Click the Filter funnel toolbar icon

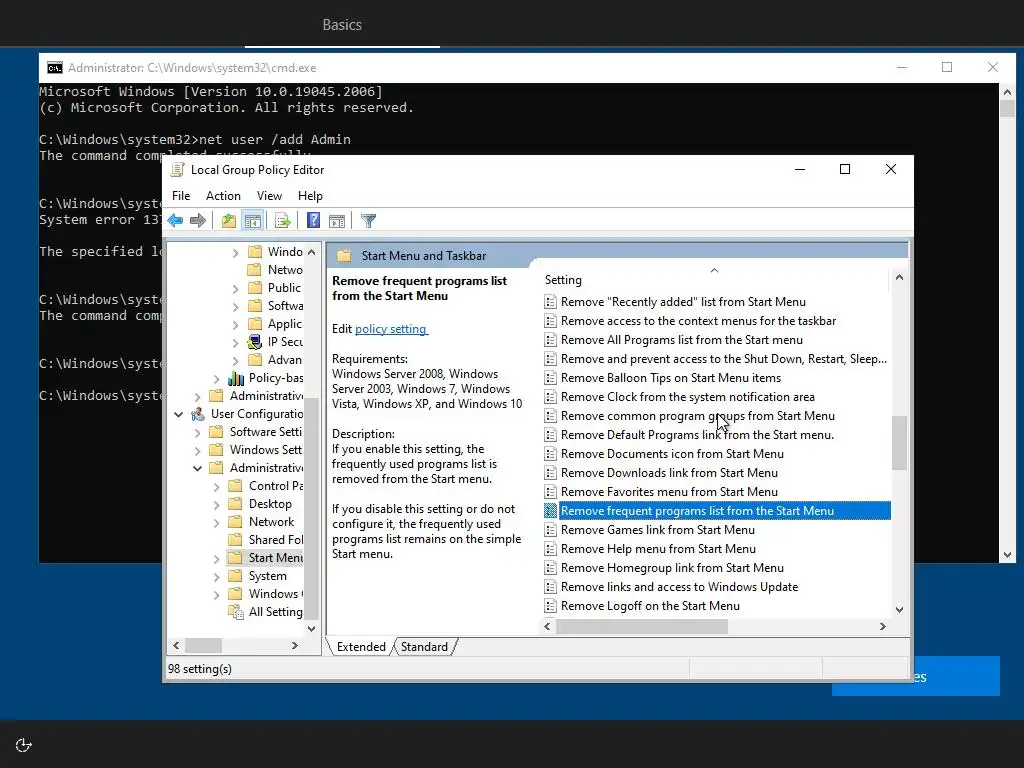point(368,221)
